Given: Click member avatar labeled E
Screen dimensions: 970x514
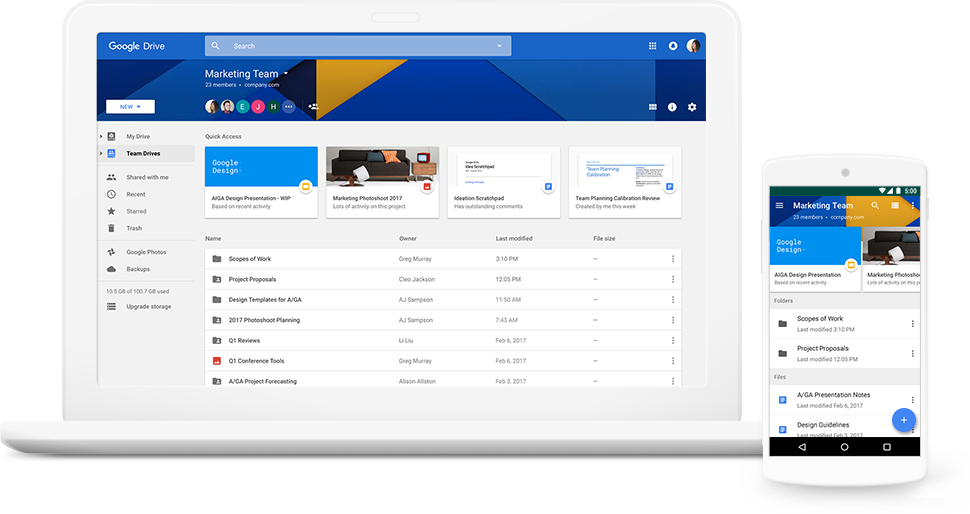Looking at the screenshot, I should coord(242,106).
